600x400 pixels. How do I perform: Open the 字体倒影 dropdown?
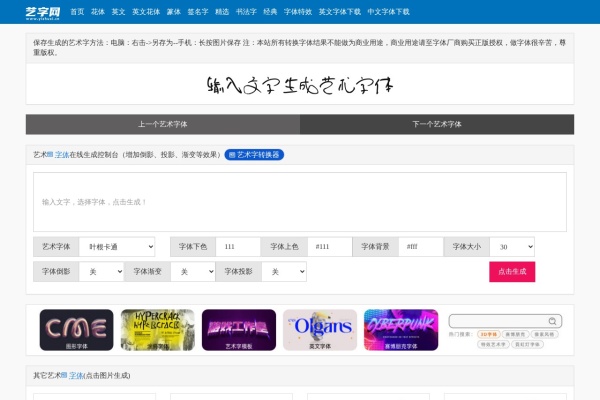[101, 272]
